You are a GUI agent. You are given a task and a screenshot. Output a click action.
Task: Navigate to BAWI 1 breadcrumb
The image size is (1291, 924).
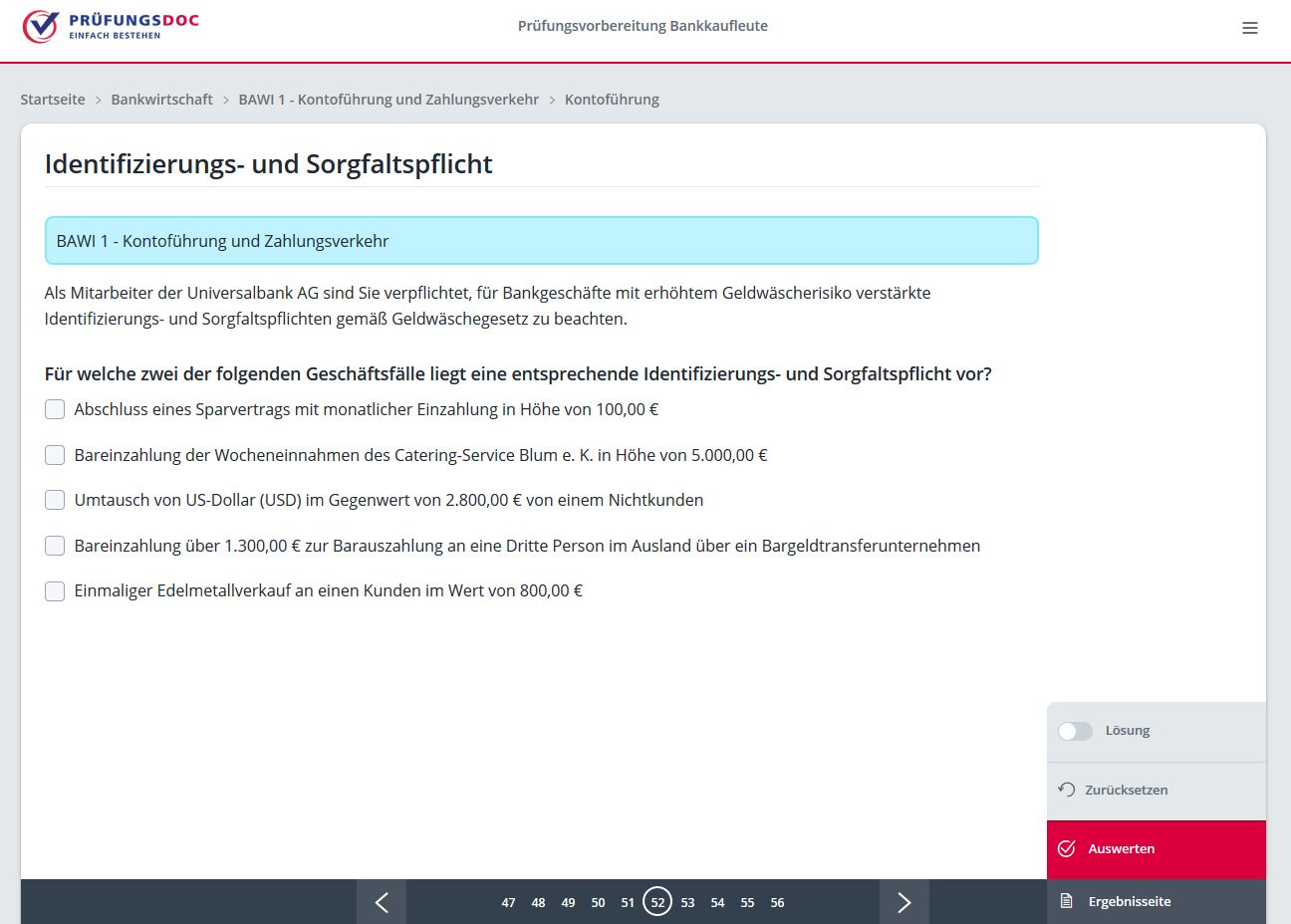tap(388, 100)
